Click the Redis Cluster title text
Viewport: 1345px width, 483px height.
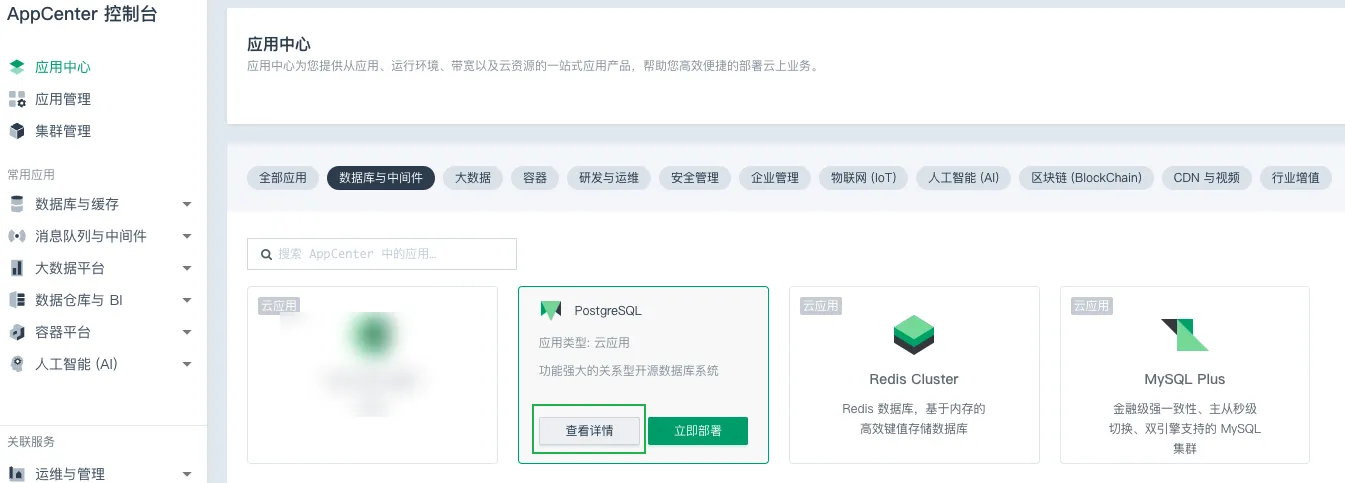tap(914, 379)
